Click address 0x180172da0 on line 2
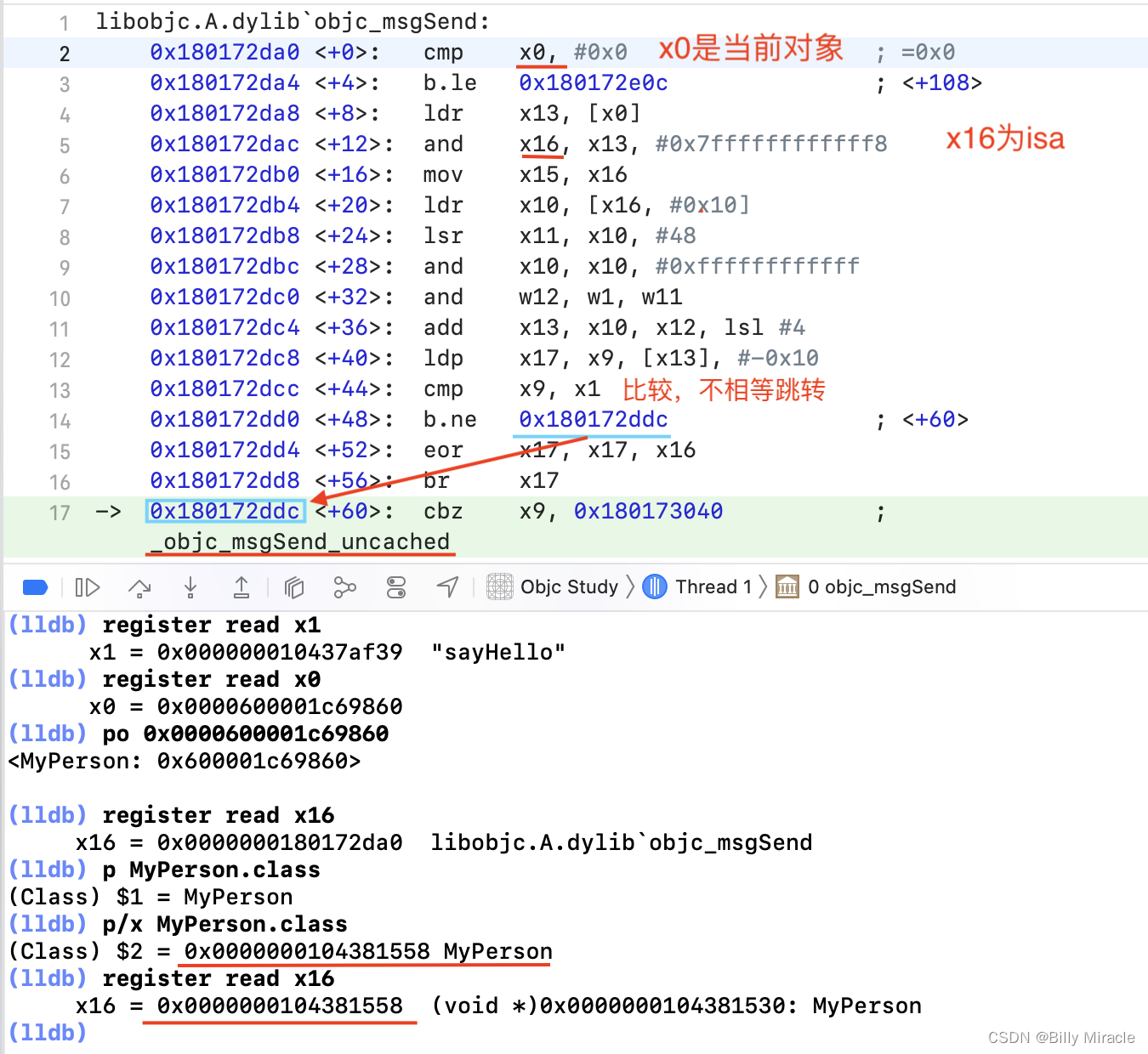Image resolution: width=1148 pixels, height=1054 pixels. tap(224, 53)
